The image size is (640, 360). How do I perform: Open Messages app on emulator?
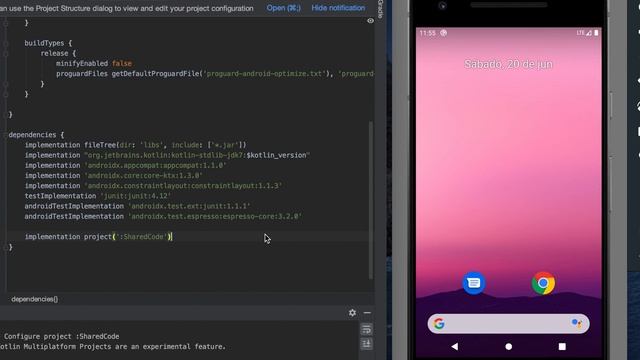473,283
